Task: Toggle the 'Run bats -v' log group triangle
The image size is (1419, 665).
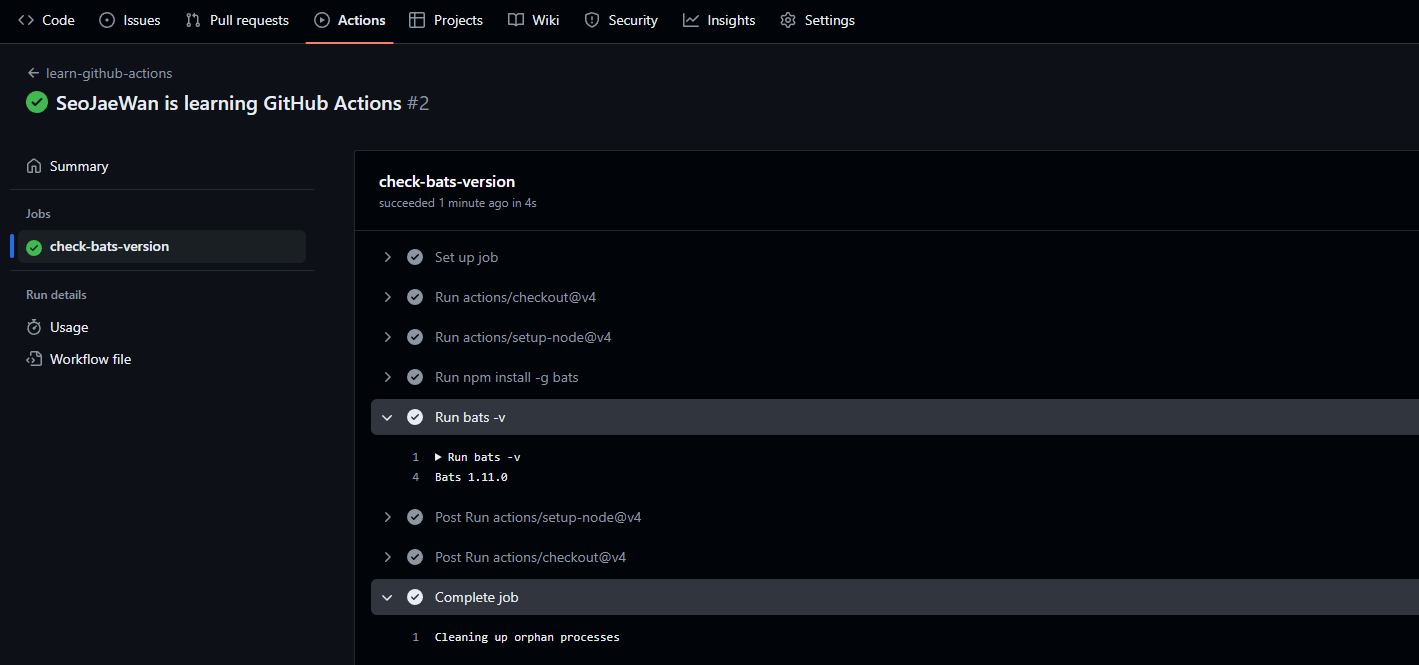Action: [x=438, y=457]
